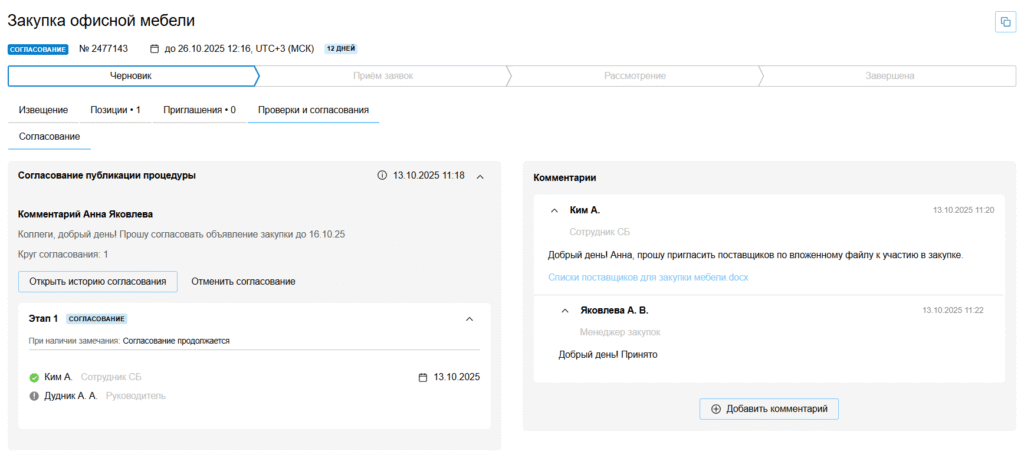Click Добавить комментарий button
The width and height of the screenshot is (1024, 455).
[768, 409]
